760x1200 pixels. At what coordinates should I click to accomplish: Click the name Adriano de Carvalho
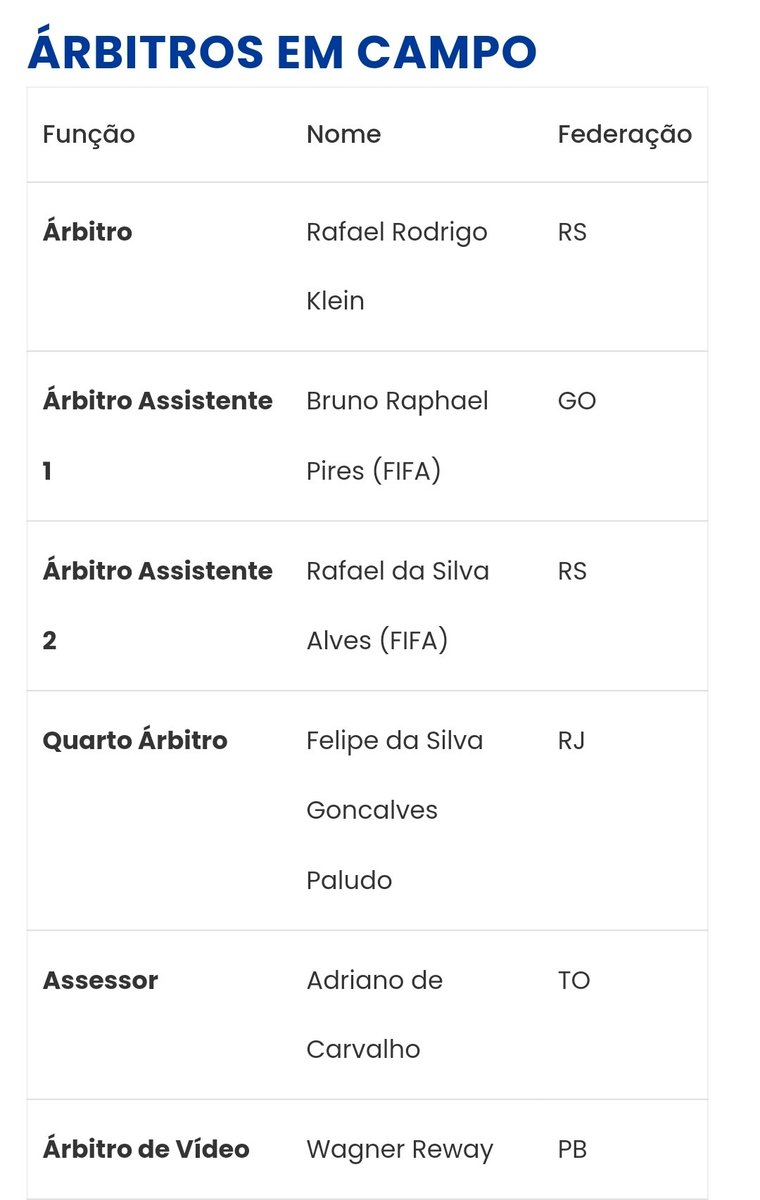[374, 1014]
